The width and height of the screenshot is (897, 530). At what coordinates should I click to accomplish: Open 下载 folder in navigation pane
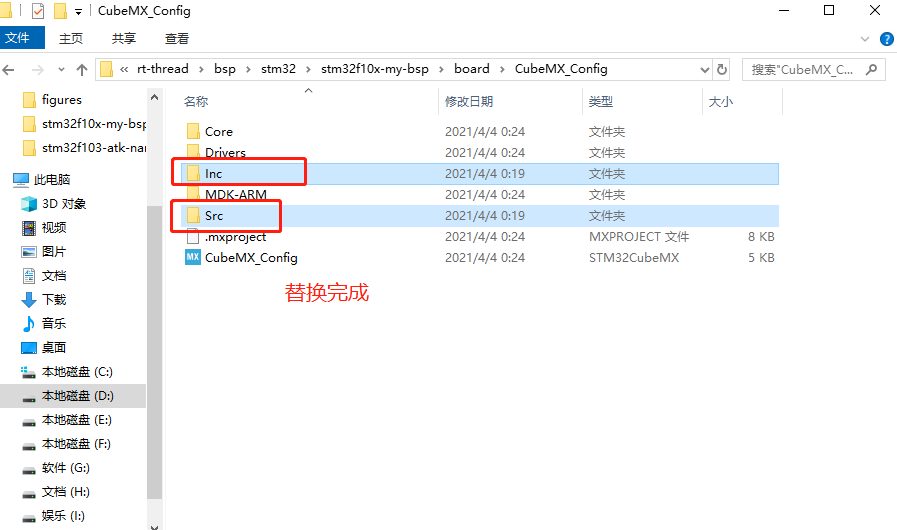[54, 299]
